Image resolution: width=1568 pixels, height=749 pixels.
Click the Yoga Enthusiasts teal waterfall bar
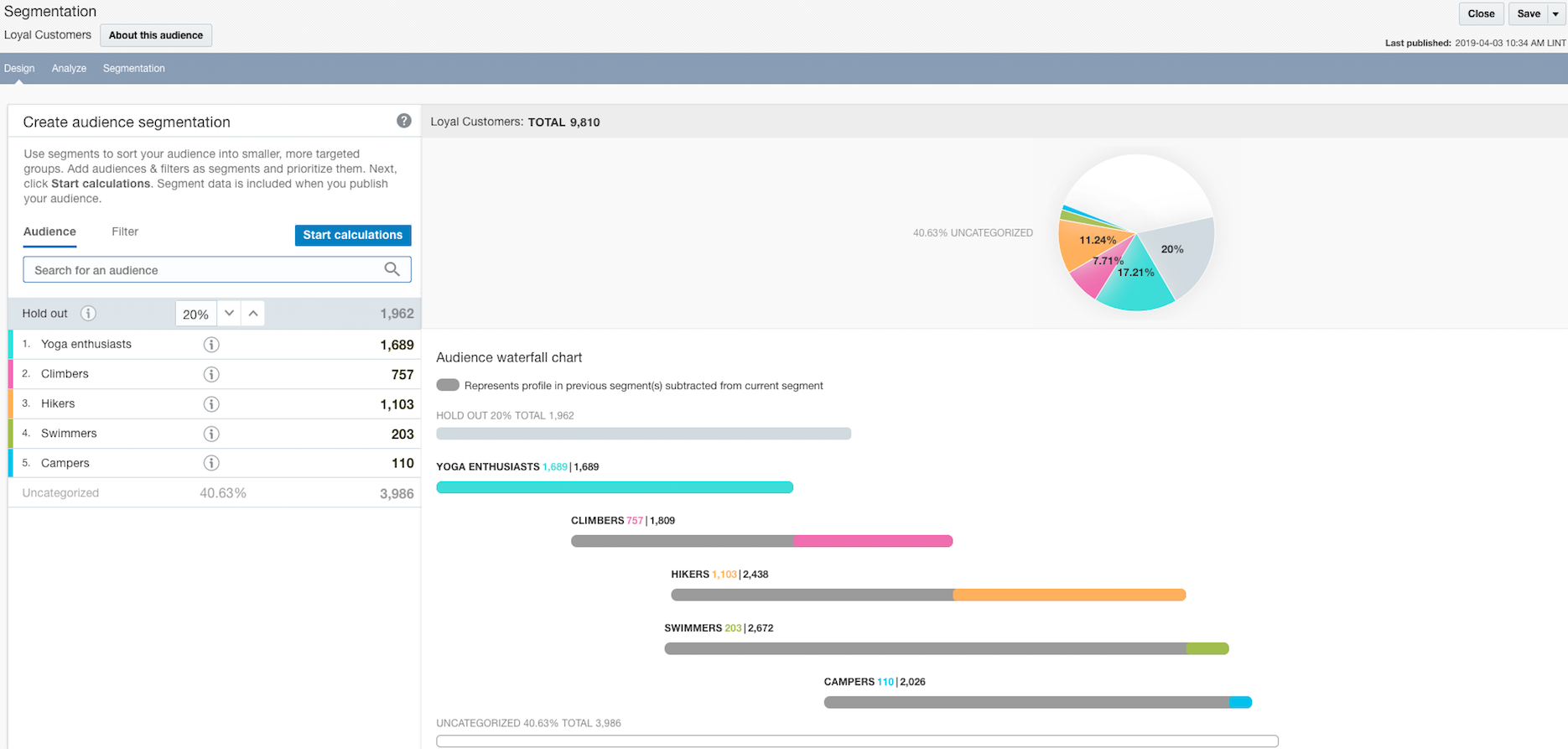(x=615, y=487)
